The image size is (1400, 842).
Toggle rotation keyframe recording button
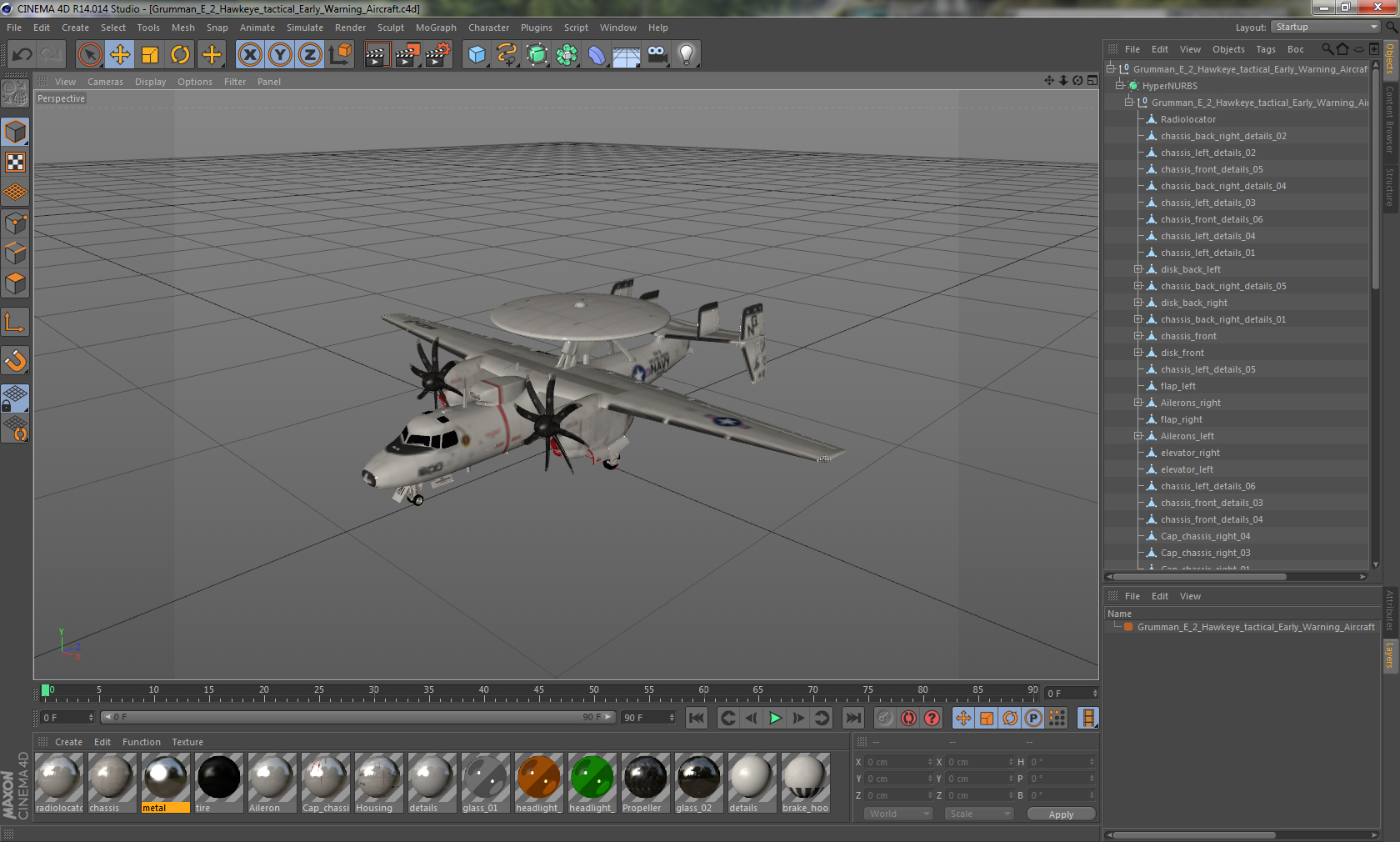pos(1010,718)
